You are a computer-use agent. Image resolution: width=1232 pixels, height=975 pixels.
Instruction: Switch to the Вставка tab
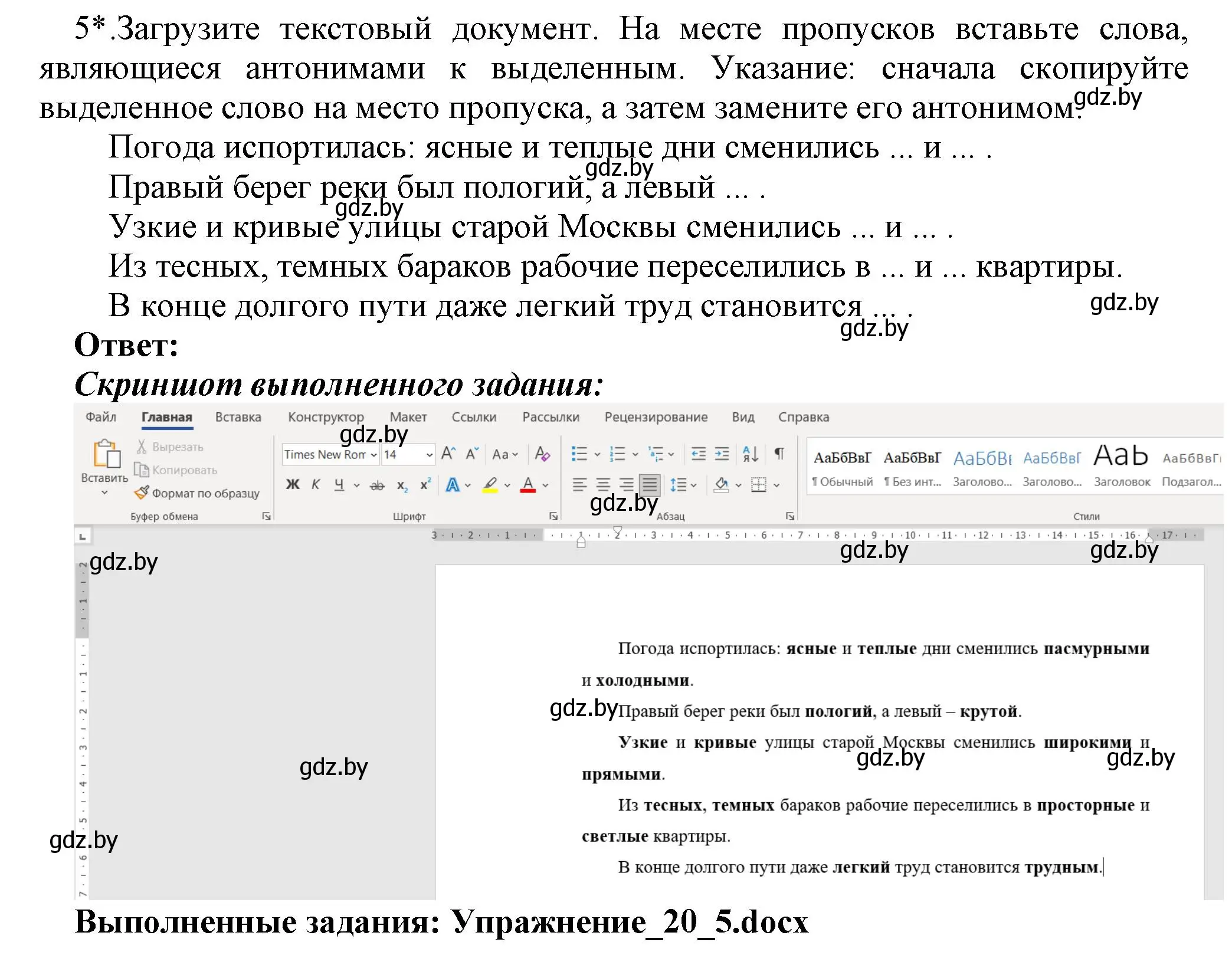coord(238,417)
